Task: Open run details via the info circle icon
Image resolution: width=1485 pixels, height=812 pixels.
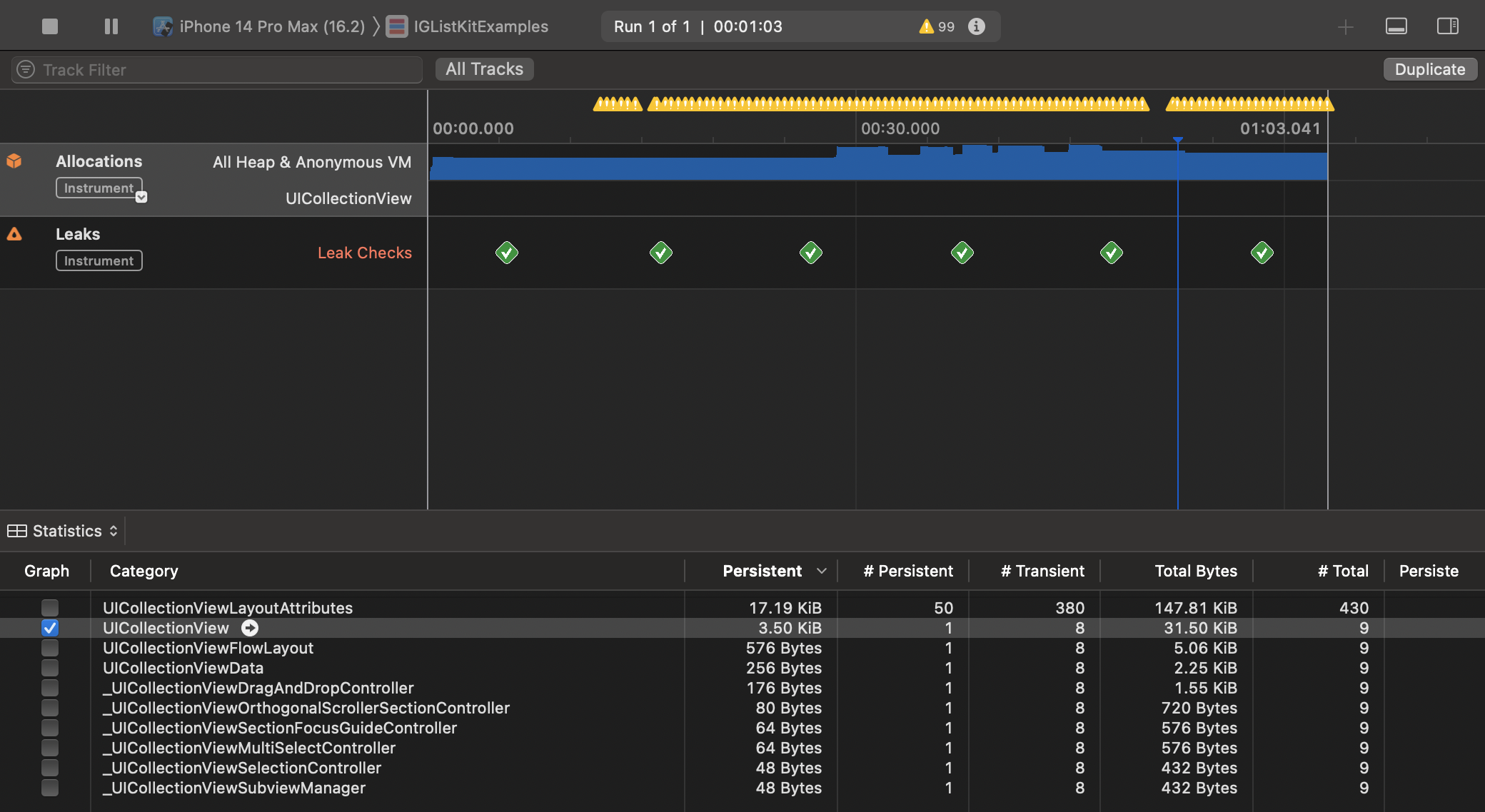Action: tap(977, 26)
